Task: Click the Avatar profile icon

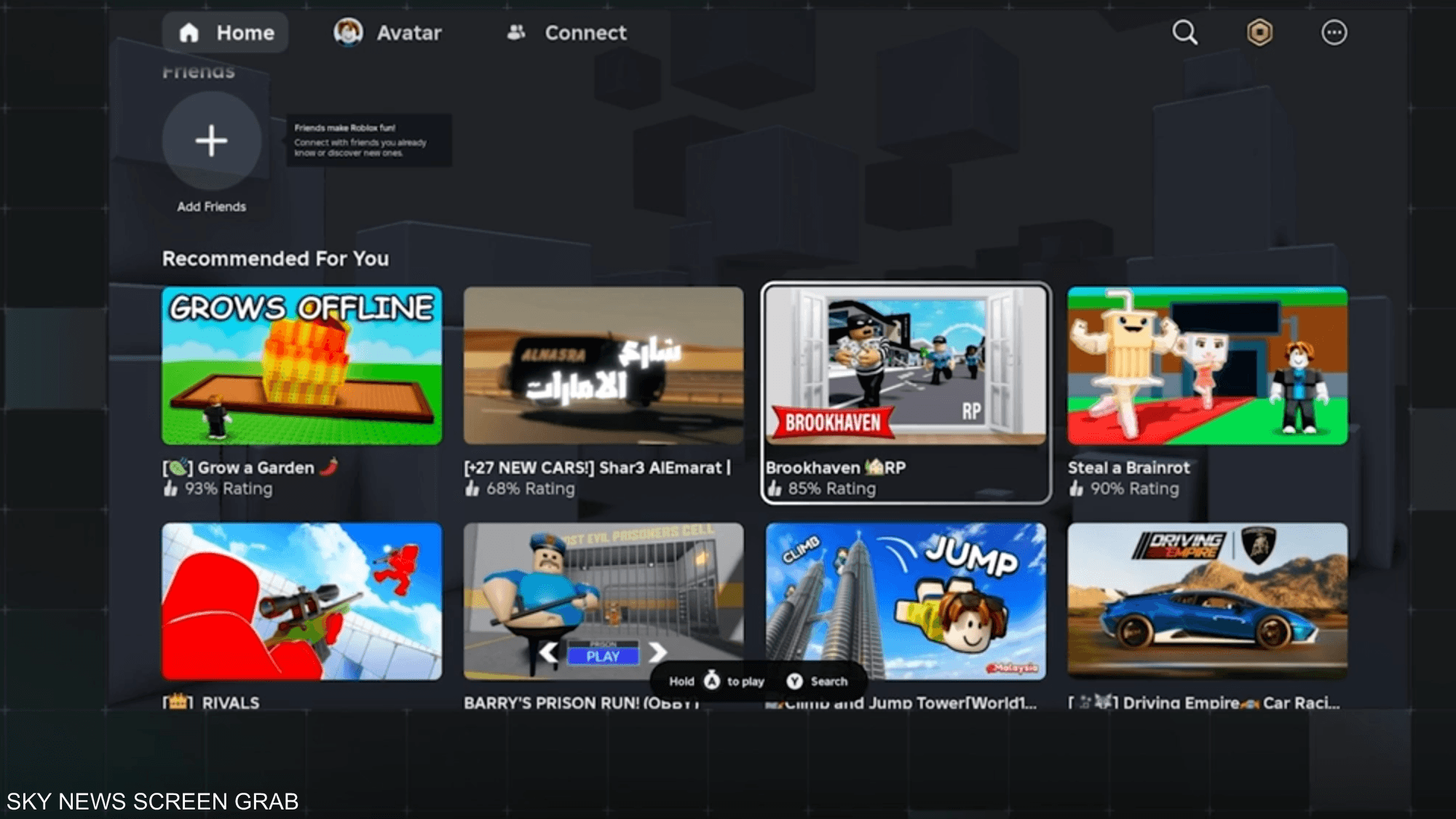Action: [349, 32]
